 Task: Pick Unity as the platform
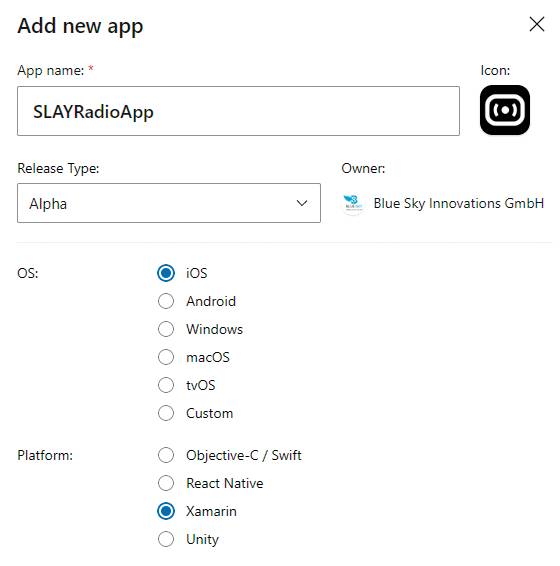coord(166,539)
